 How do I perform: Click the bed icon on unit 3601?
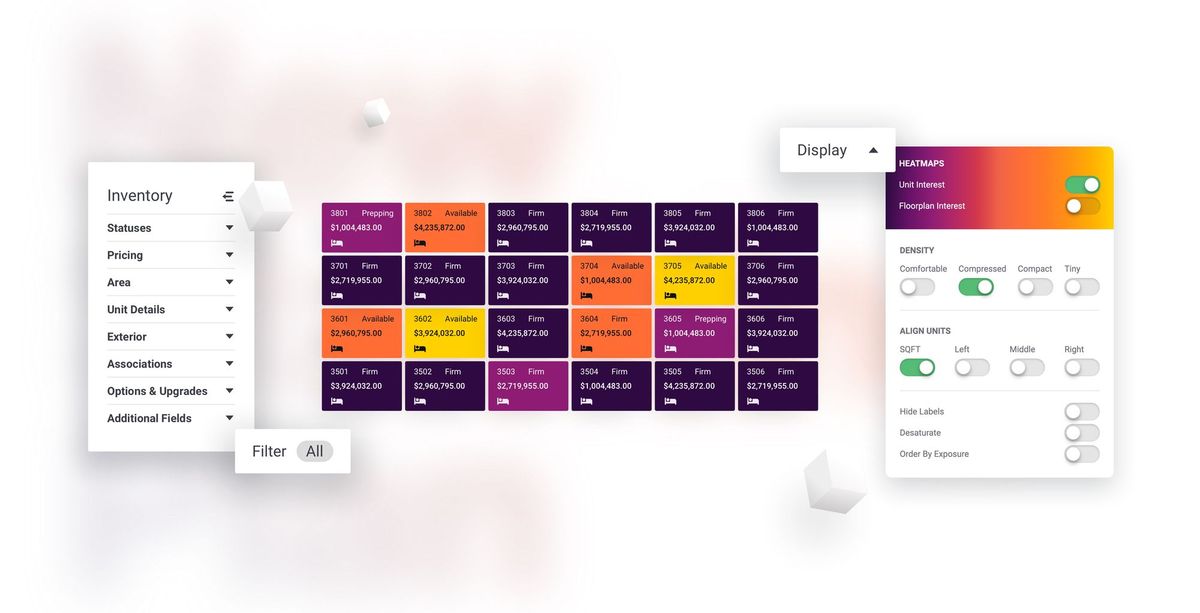(x=338, y=346)
